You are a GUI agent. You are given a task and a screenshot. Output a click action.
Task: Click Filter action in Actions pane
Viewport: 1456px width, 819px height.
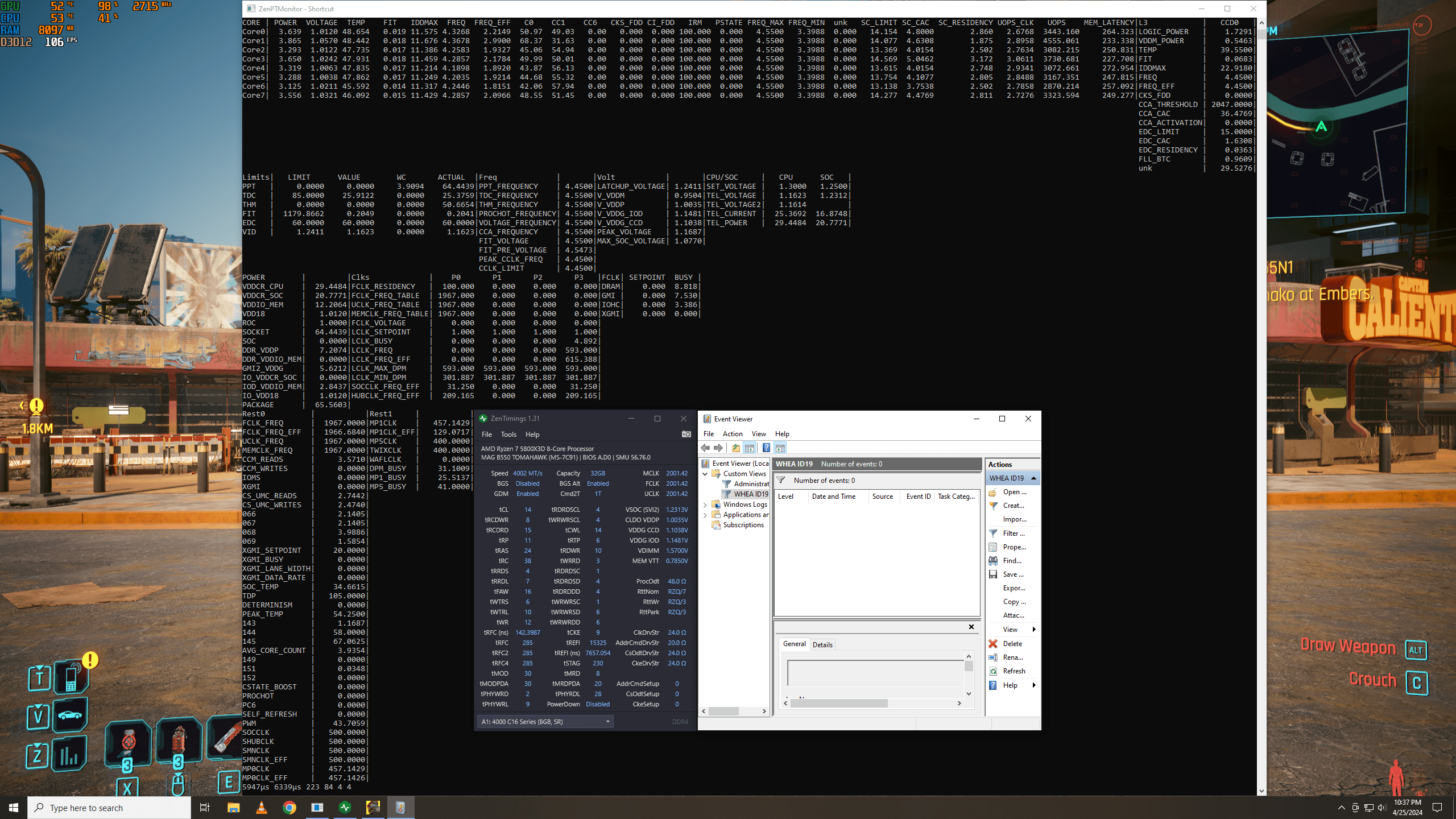(x=1014, y=533)
